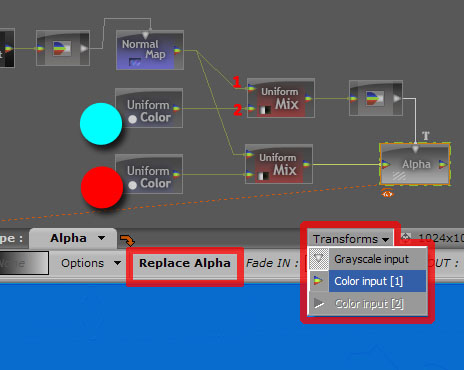464x370 pixels.
Task: Choose Grayscale input menu entry
Action: pos(368,259)
